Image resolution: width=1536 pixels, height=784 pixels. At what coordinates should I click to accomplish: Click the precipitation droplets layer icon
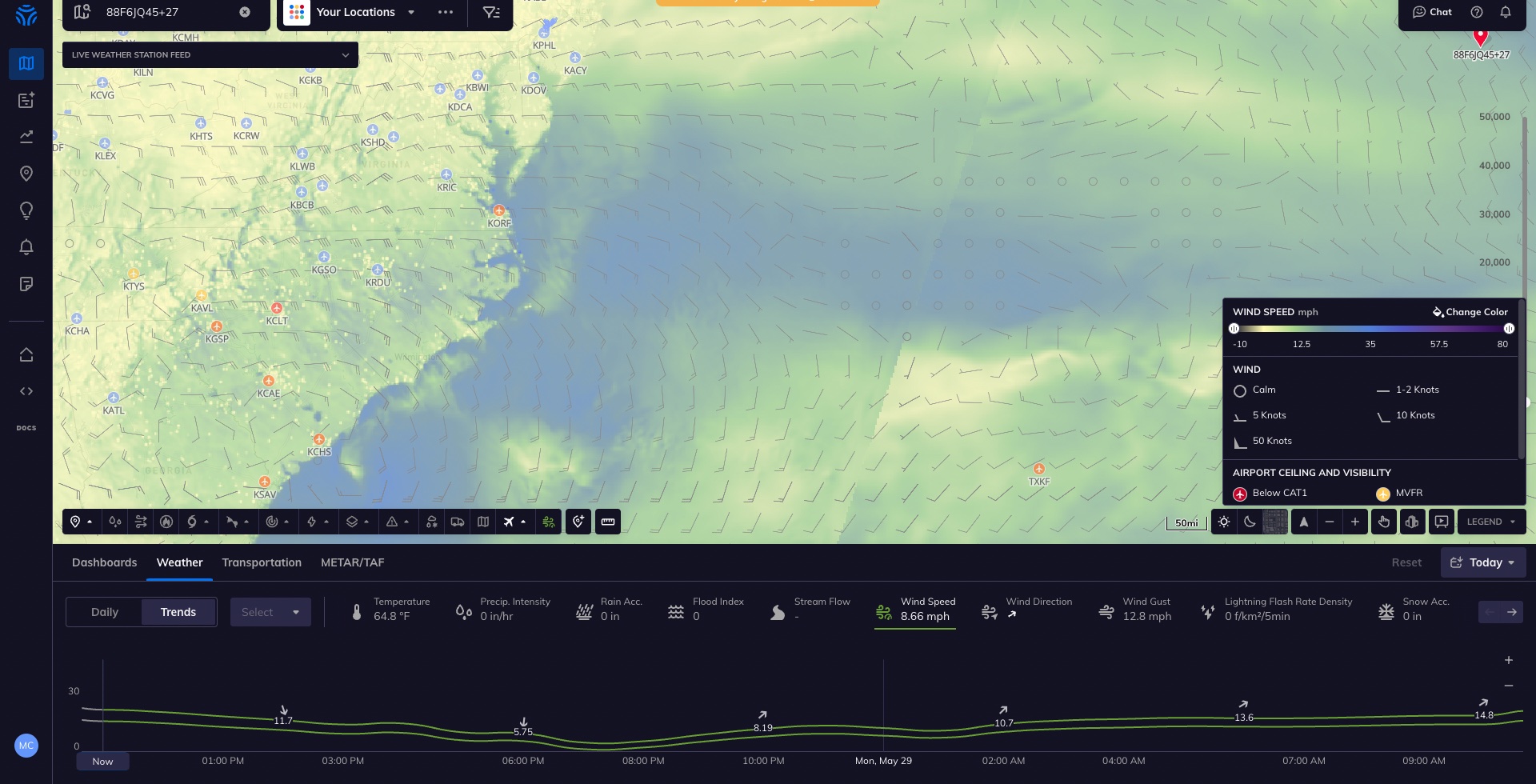(115, 522)
